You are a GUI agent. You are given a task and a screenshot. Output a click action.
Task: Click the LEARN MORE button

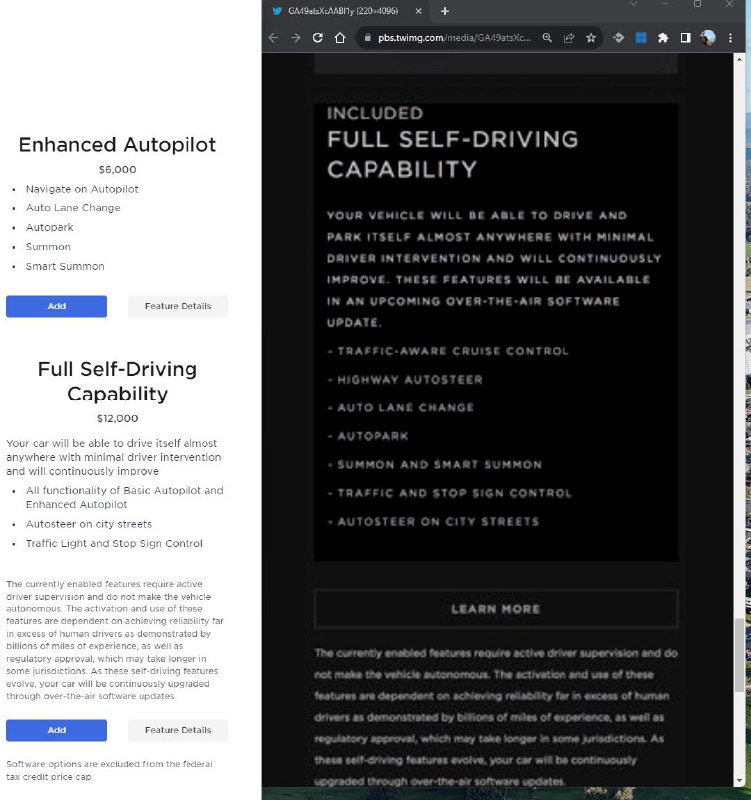pos(495,609)
